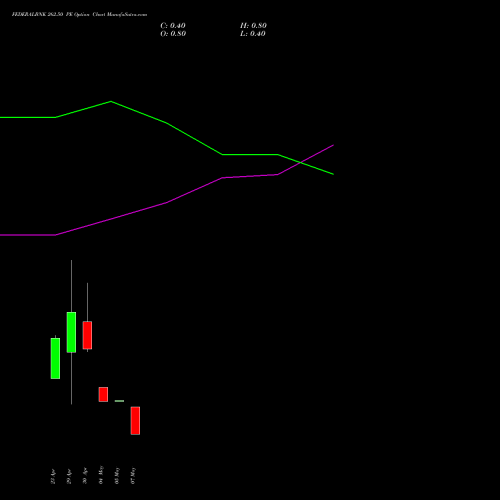Viewport: 500px width, 500px height.
Task: Select the last red candle for 07 May
Action: tap(135, 421)
